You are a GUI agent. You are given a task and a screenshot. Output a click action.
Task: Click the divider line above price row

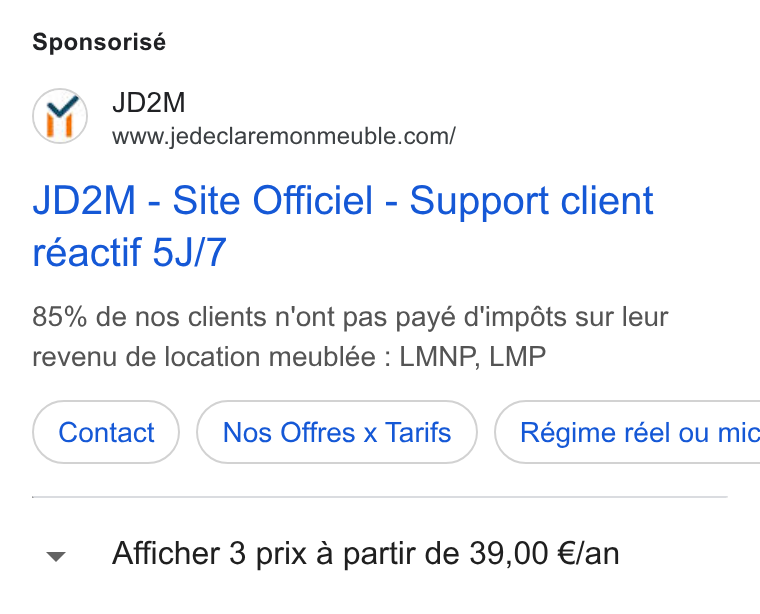(380, 497)
